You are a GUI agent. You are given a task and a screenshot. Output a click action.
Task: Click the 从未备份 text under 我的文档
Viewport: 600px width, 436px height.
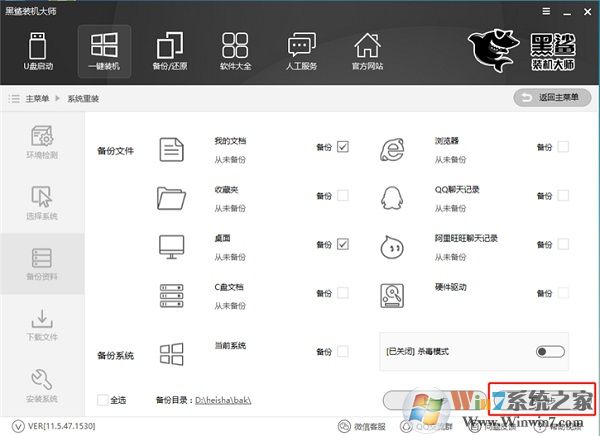pyautogui.click(x=230, y=160)
